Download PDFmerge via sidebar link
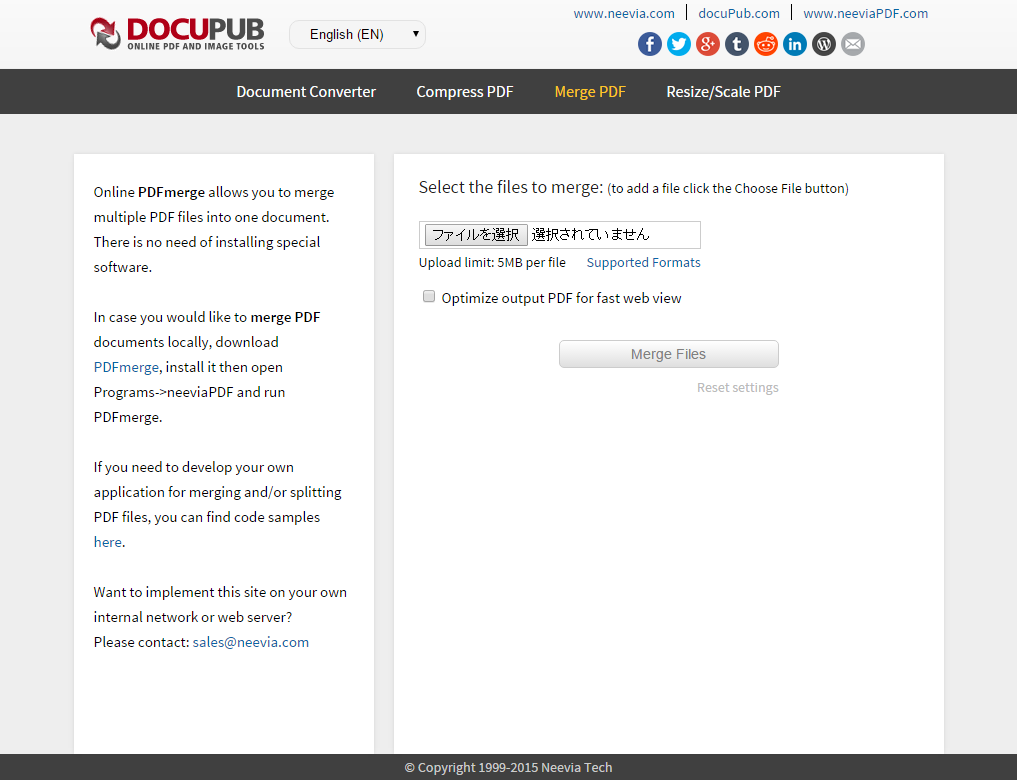Viewport: 1017px width, 780px height. pyautogui.click(x=126, y=368)
